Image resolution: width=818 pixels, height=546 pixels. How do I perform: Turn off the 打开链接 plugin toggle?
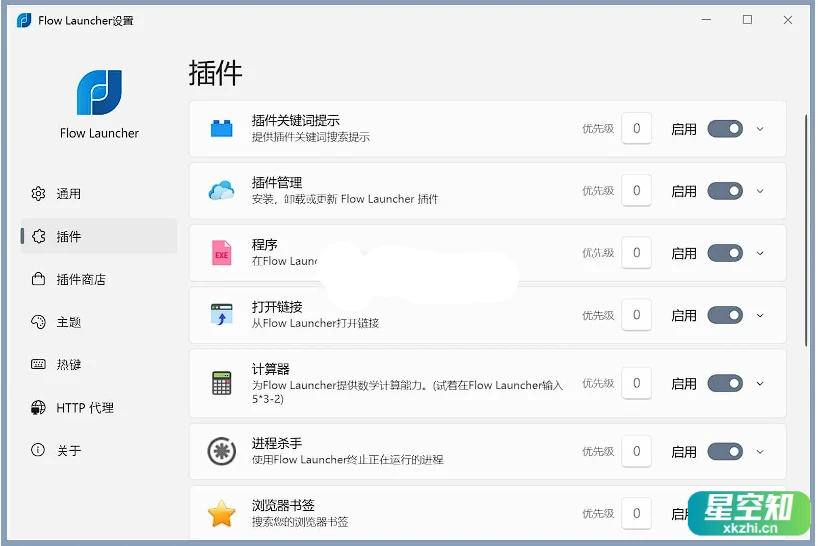pyautogui.click(x=725, y=315)
